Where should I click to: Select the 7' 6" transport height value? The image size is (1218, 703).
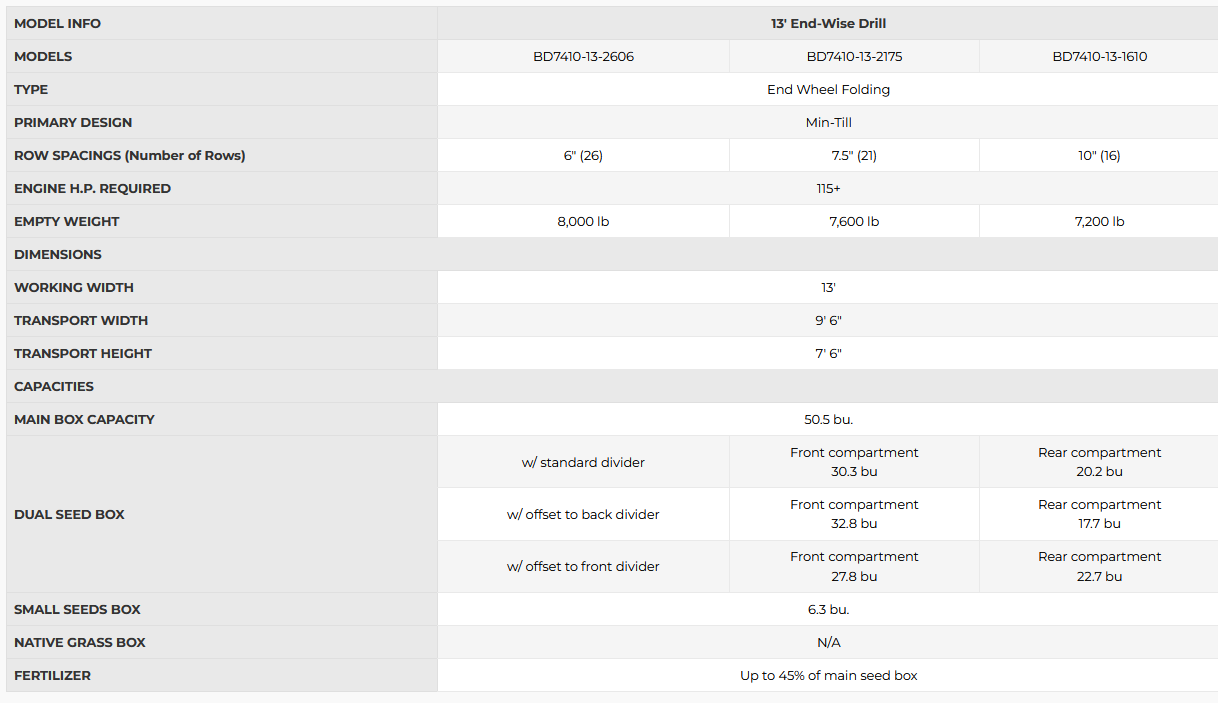[x=828, y=354]
